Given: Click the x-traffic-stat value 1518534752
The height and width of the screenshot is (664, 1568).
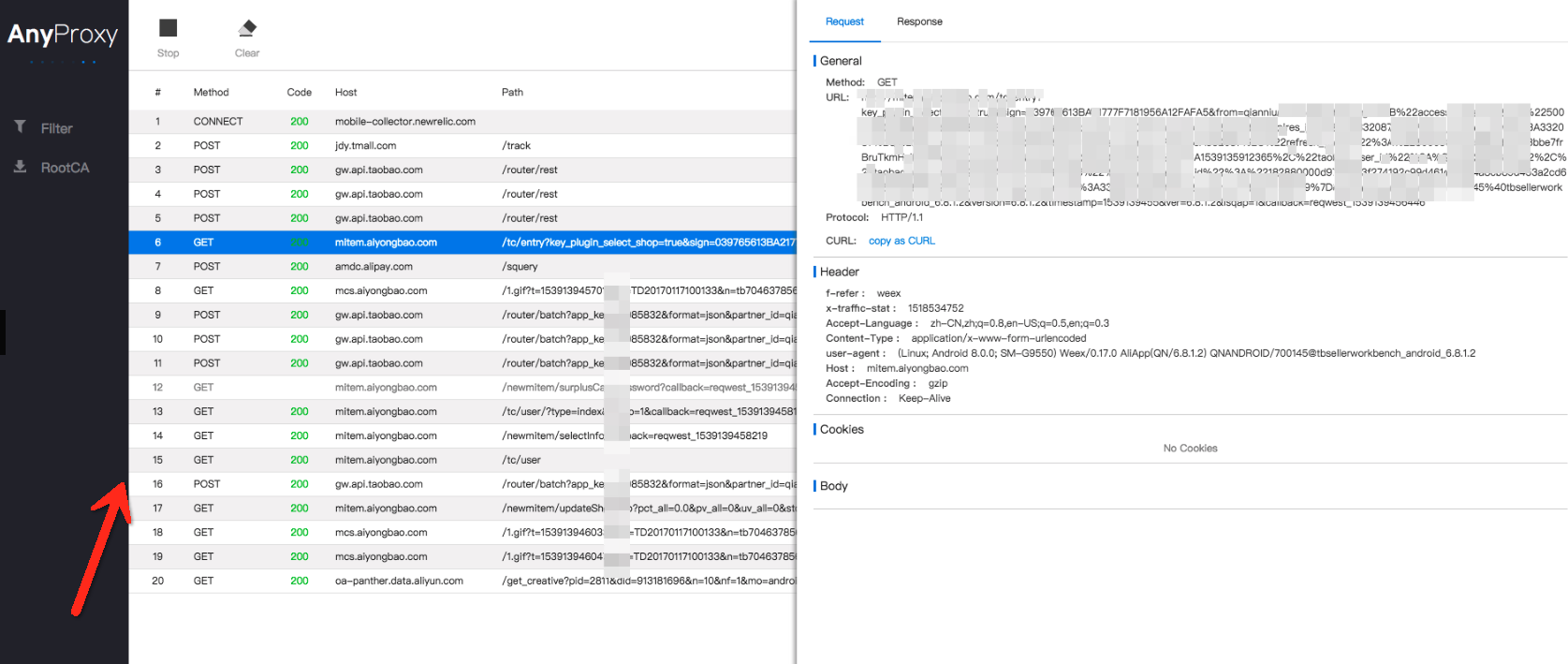Looking at the screenshot, I should pyautogui.click(x=935, y=308).
